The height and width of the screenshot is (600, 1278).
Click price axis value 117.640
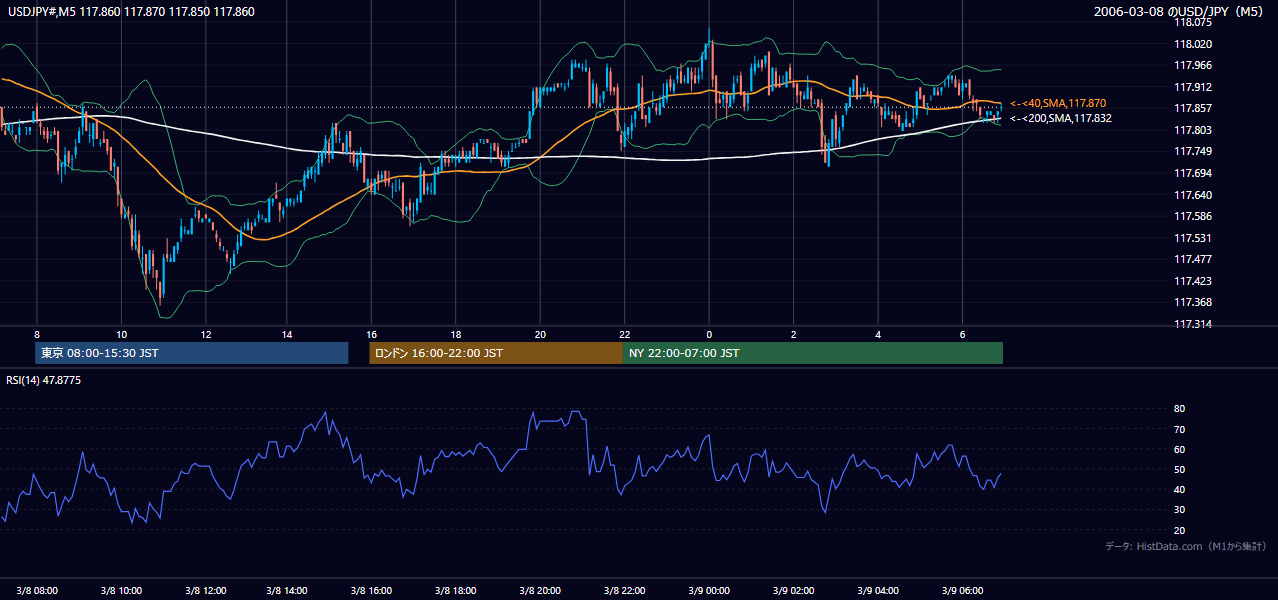coord(1192,195)
